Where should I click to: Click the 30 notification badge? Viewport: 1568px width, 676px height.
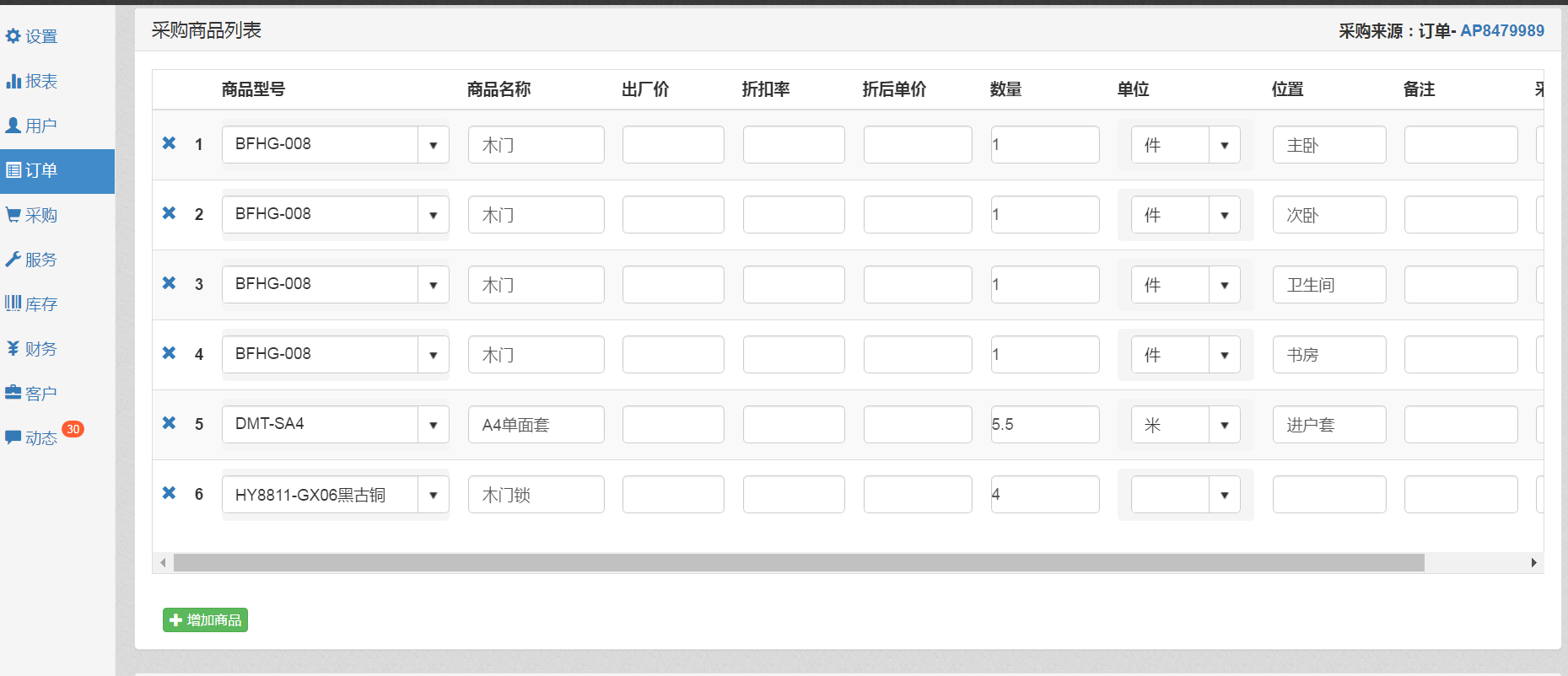(73, 429)
